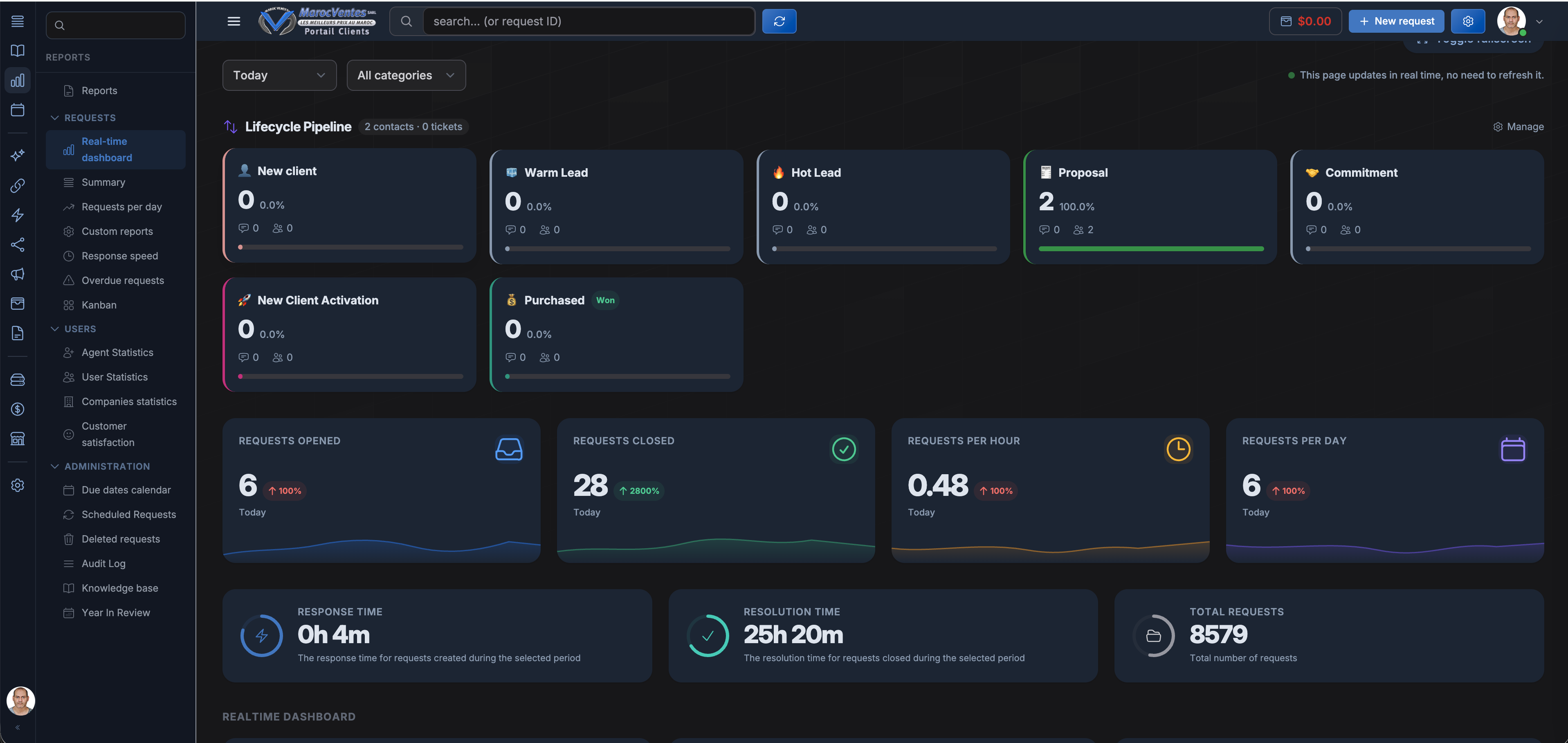Click the lightning bolt icon in the sidebar rail
The height and width of the screenshot is (743, 1568).
[18, 215]
